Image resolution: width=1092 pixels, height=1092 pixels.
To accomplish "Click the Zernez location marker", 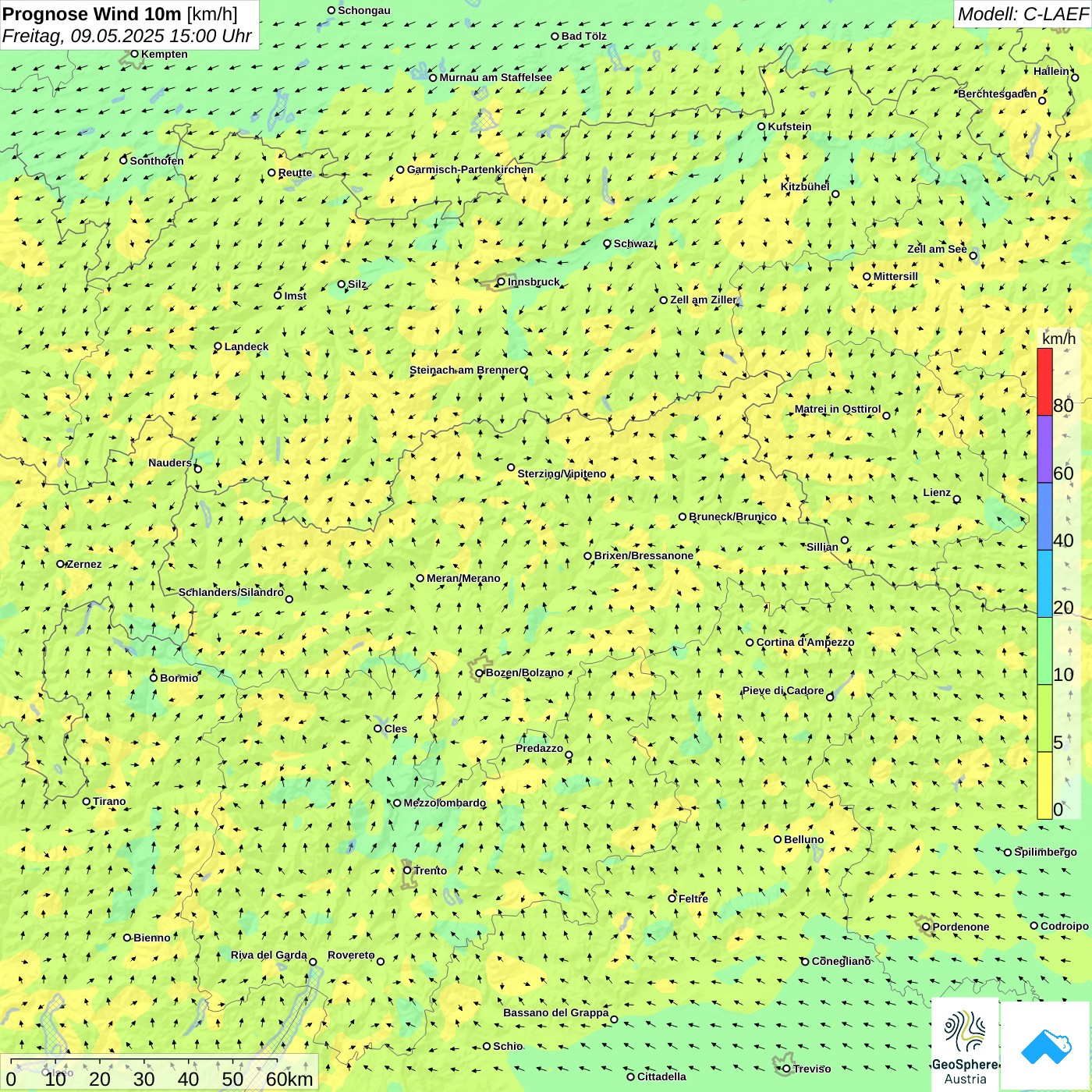I will tap(60, 564).
